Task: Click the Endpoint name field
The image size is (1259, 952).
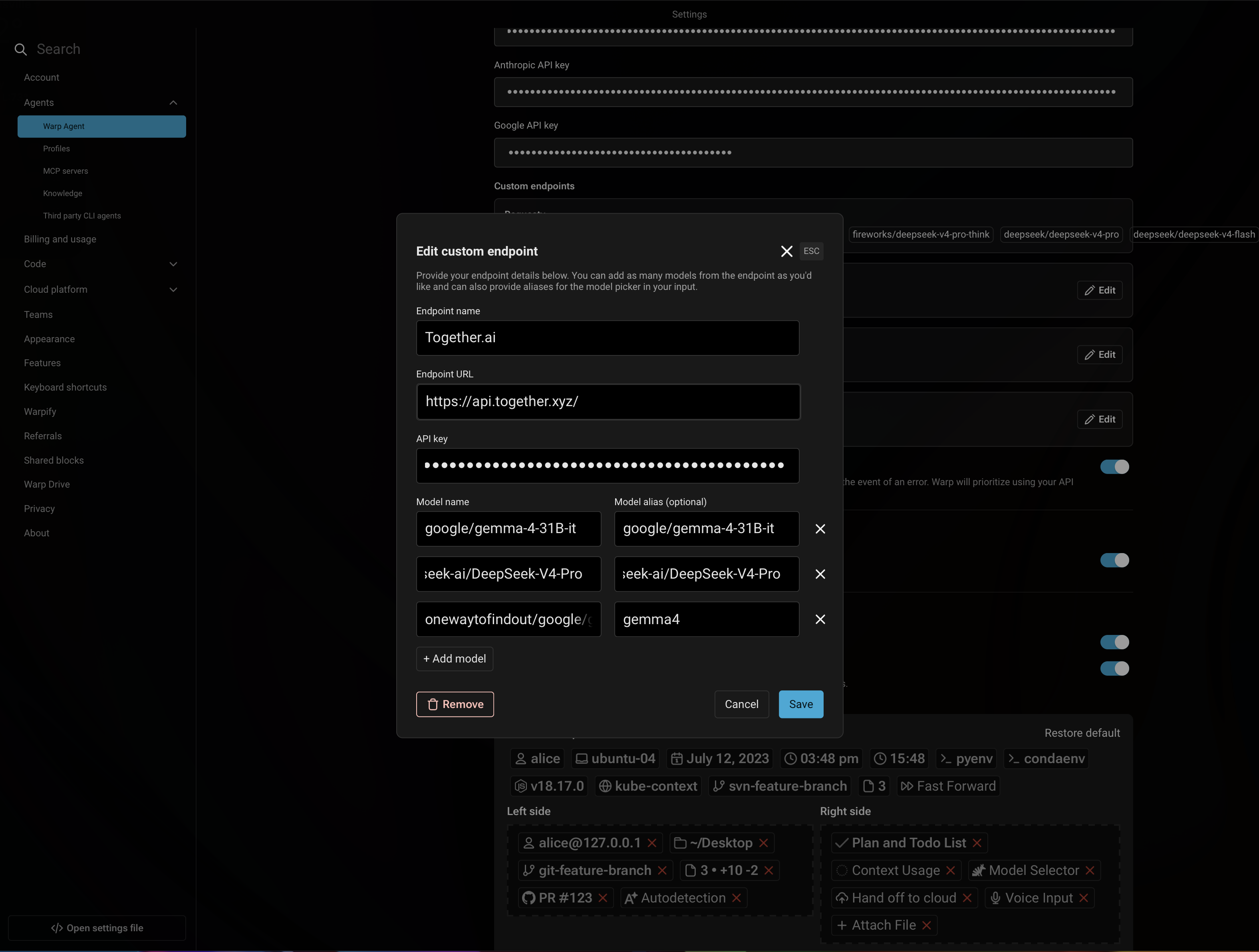Action: 607,338
